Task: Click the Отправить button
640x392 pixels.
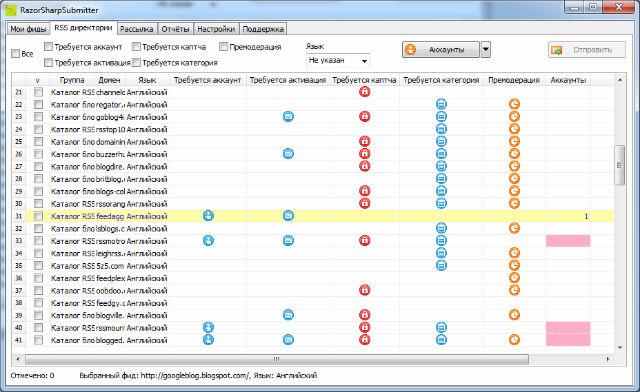Action: [587, 50]
